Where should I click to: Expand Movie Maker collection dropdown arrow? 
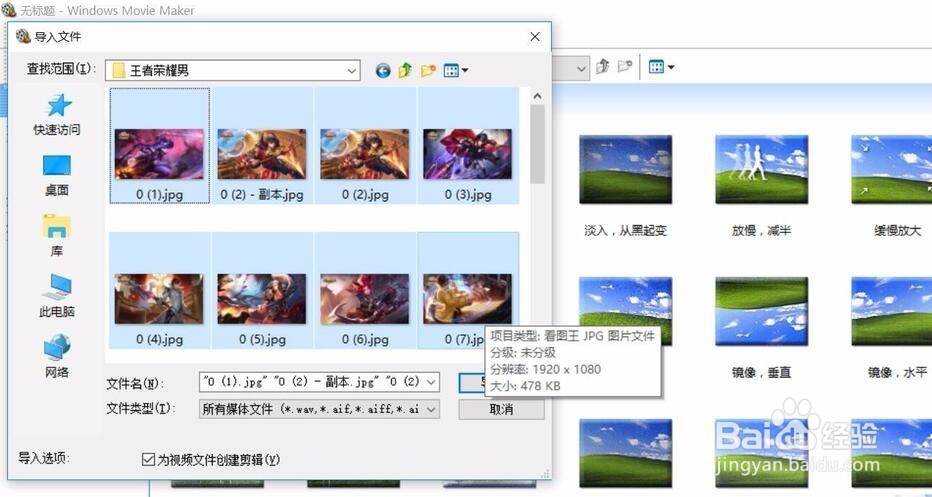click(581, 68)
